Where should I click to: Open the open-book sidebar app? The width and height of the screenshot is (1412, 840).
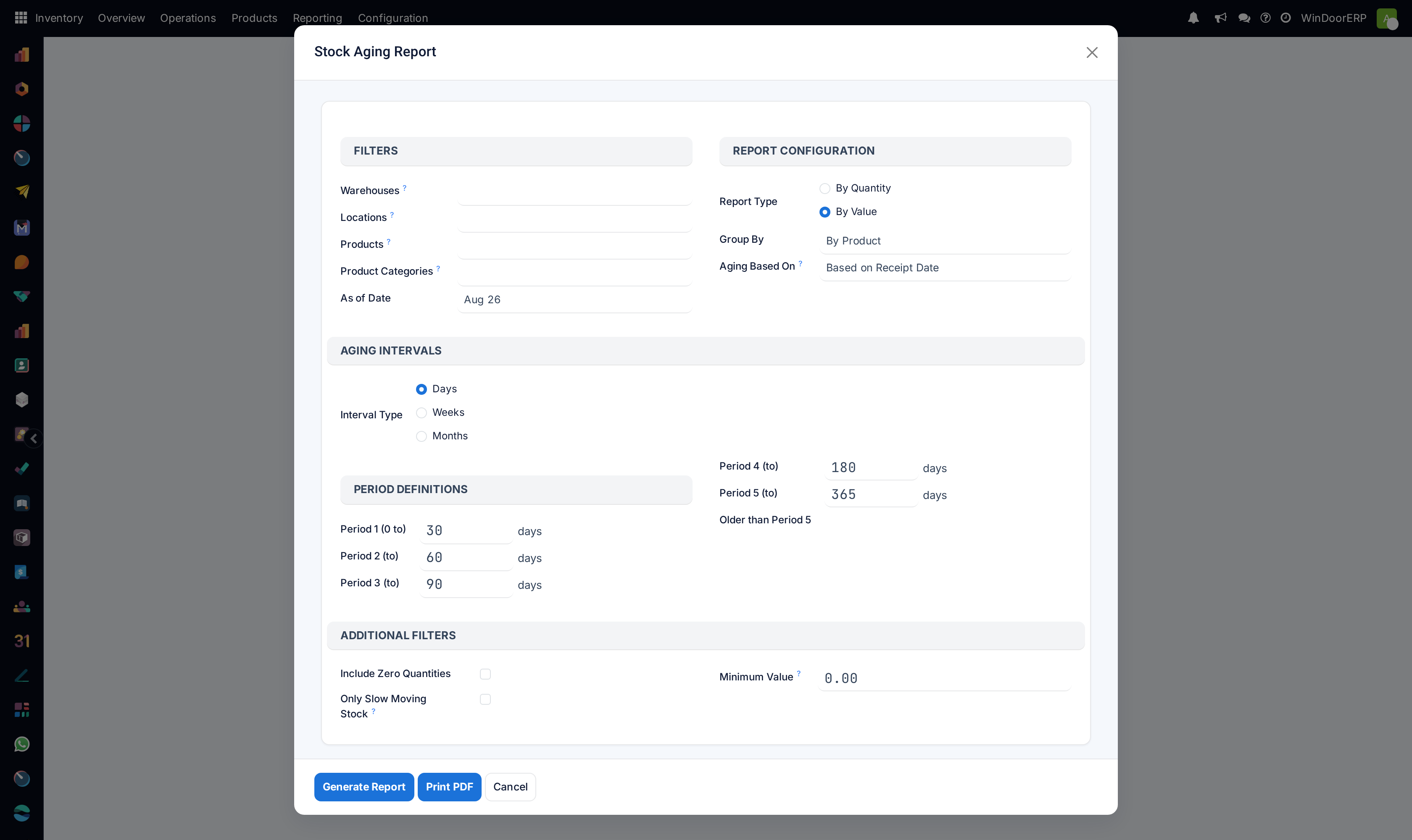tap(21, 503)
